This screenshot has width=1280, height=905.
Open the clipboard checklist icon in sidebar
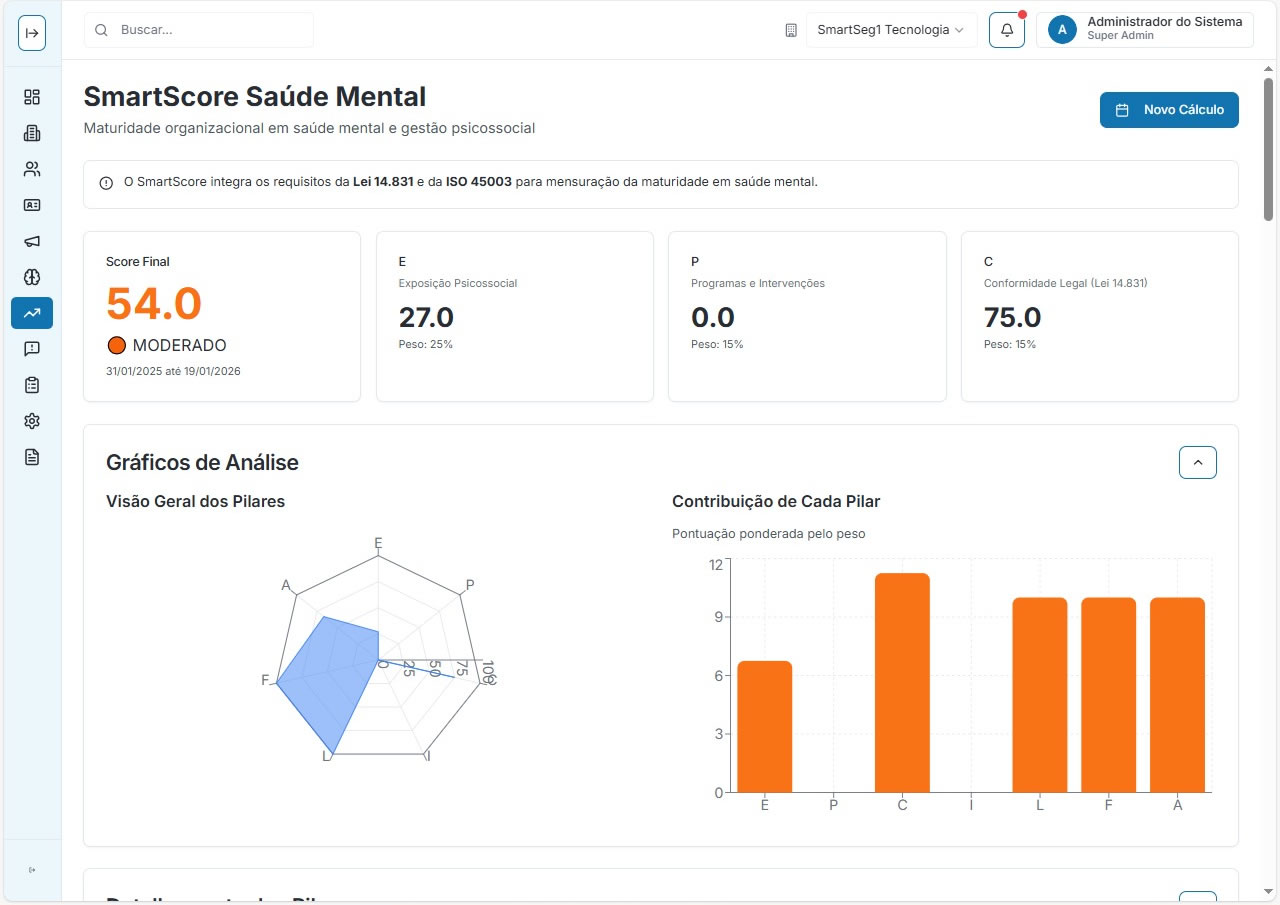coord(31,385)
